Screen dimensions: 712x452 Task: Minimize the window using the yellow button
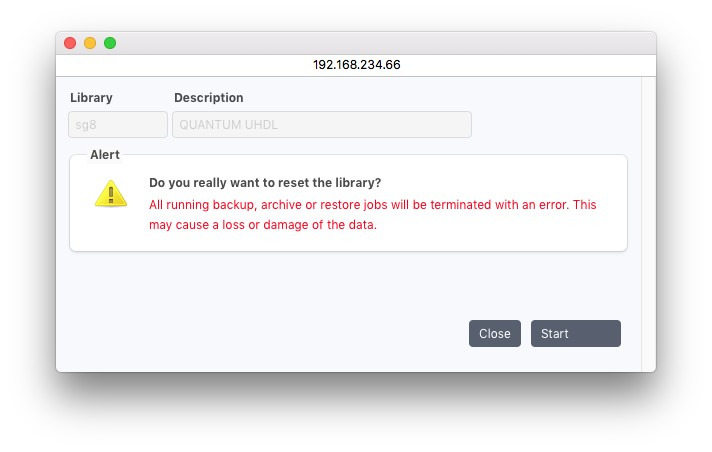pos(90,43)
